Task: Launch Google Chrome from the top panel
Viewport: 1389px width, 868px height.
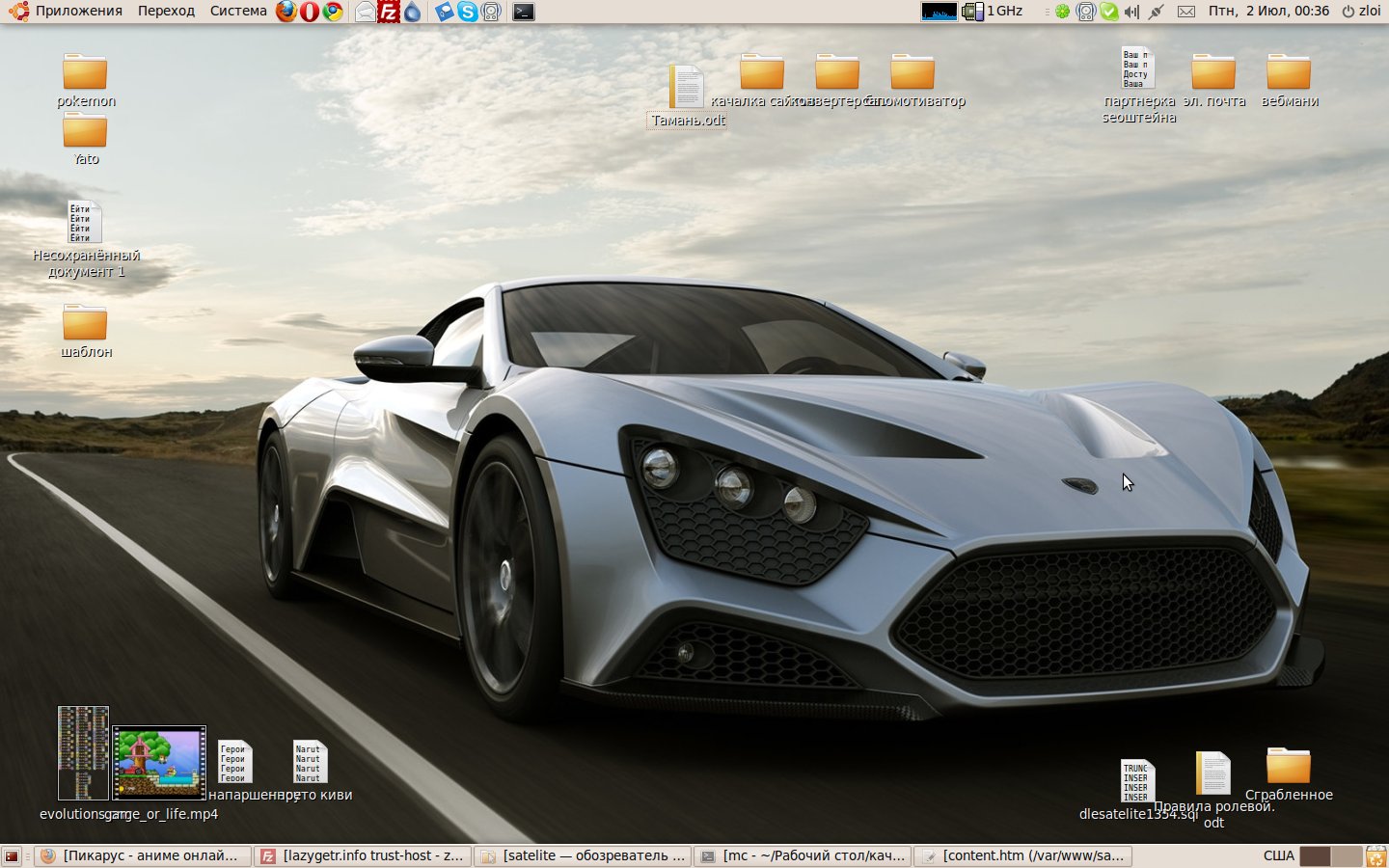Action: [333, 12]
